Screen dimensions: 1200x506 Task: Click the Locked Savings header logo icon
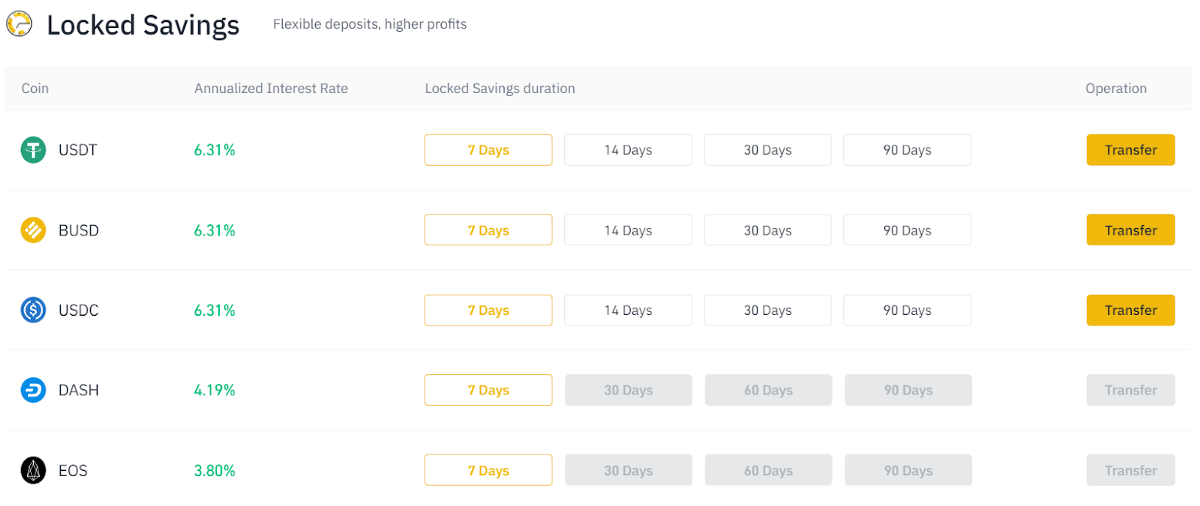click(x=19, y=24)
